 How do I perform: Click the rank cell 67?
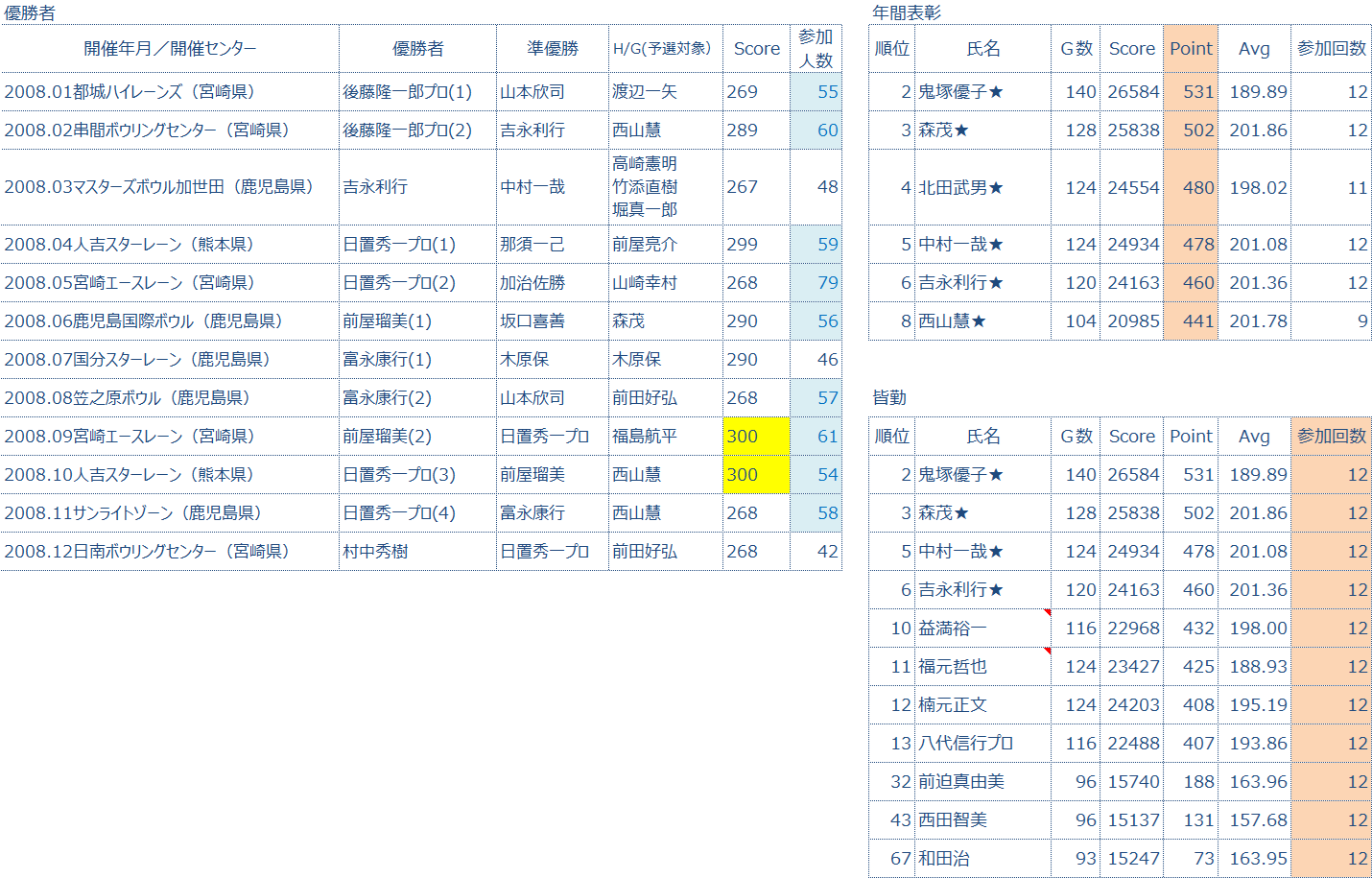(x=891, y=858)
